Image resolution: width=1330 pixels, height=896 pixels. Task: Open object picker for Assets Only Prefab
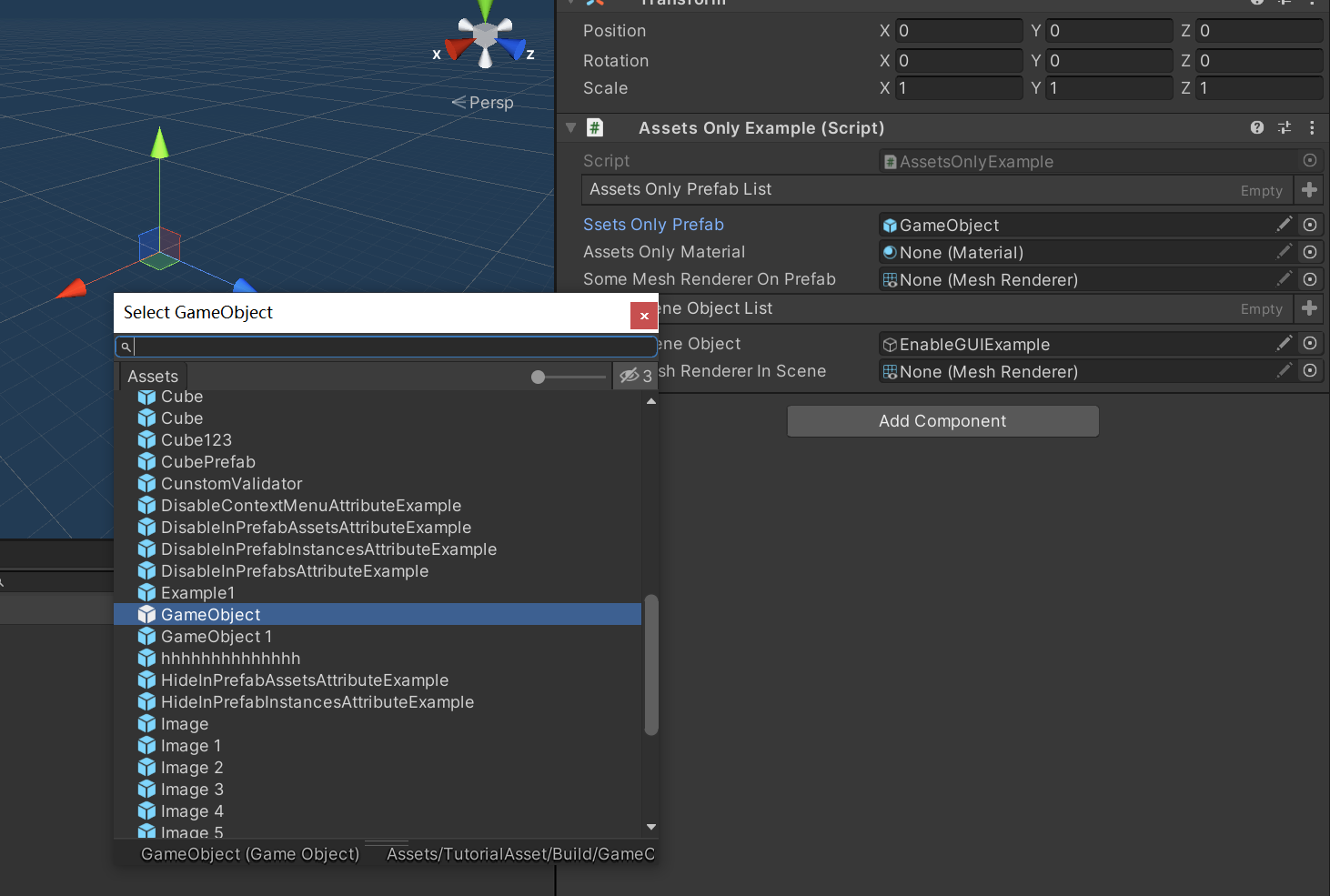point(1310,225)
